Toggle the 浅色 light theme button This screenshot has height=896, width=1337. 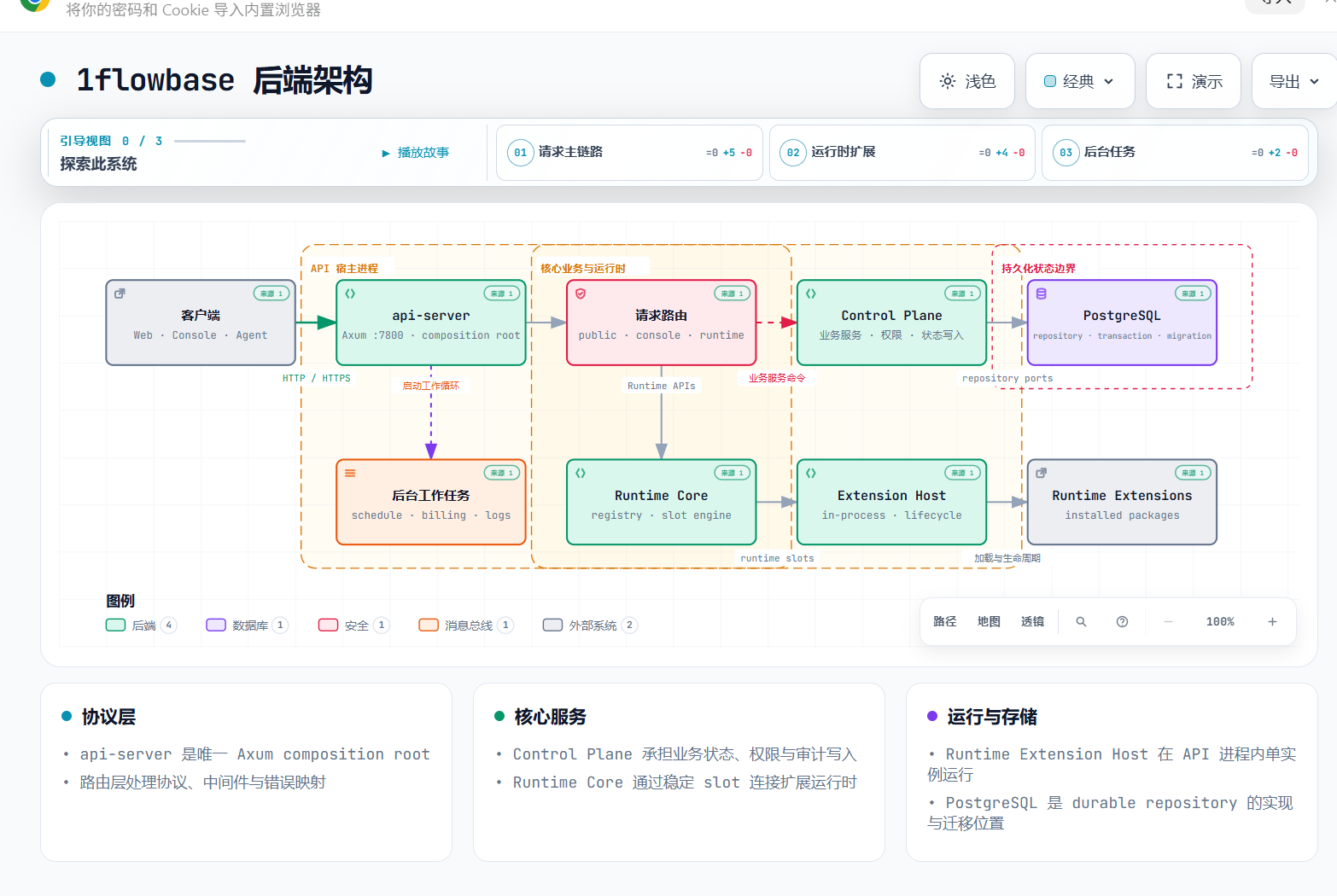[967, 81]
